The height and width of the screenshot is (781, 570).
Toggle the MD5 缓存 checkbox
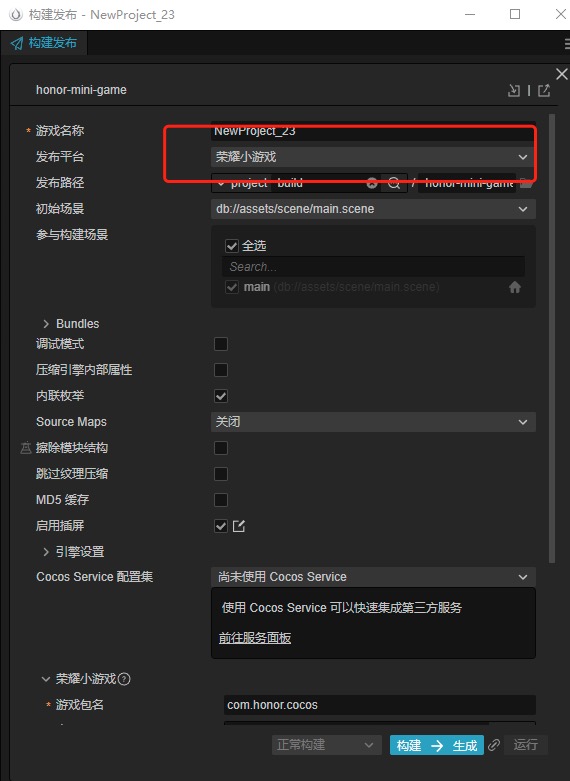pyautogui.click(x=221, y=500)
